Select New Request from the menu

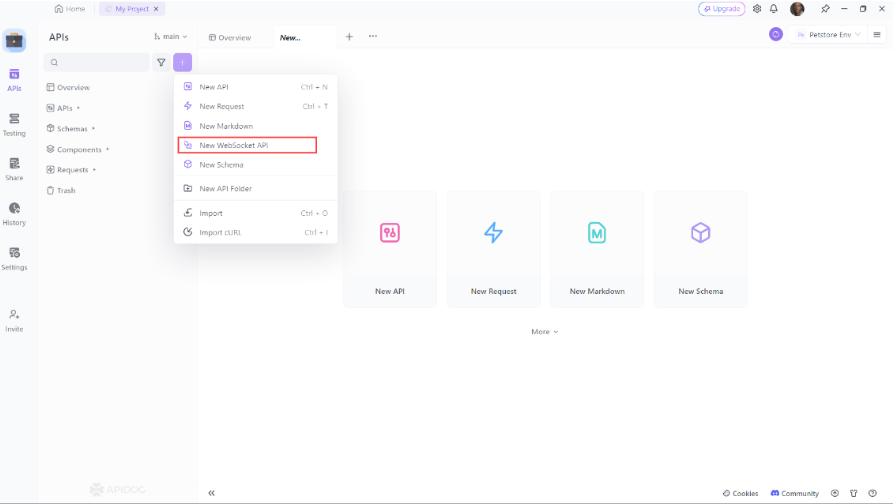tap(255, 106)
